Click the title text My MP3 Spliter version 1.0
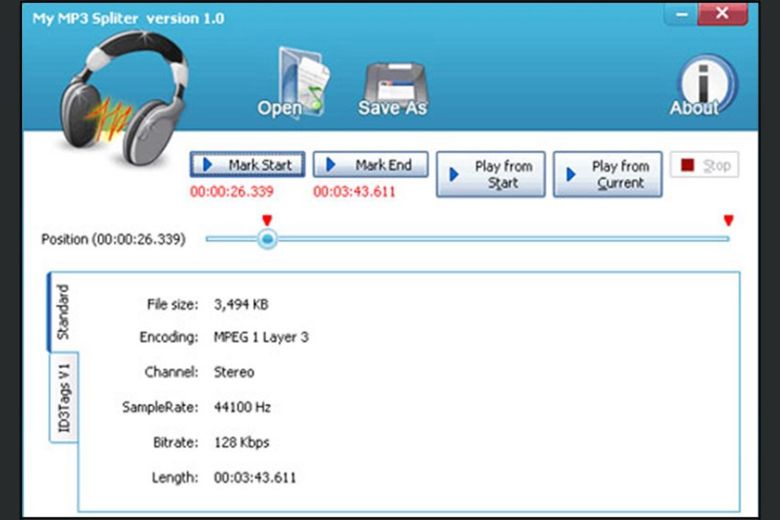Screen dimensions: 780x520 click(x=128, y=18)
